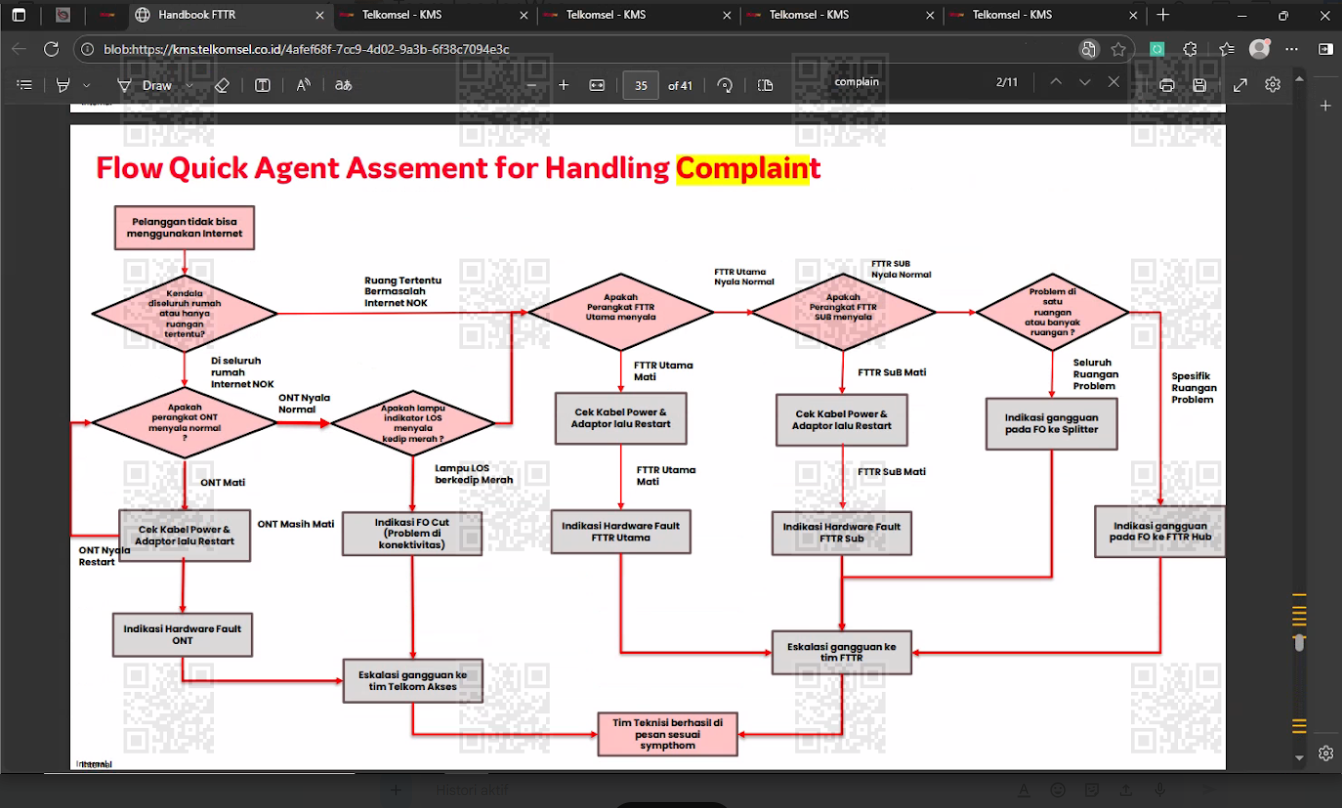Viewport: 1342px width, 808px height.
Task: Activate the Draw tool
Action: (145, 85)
